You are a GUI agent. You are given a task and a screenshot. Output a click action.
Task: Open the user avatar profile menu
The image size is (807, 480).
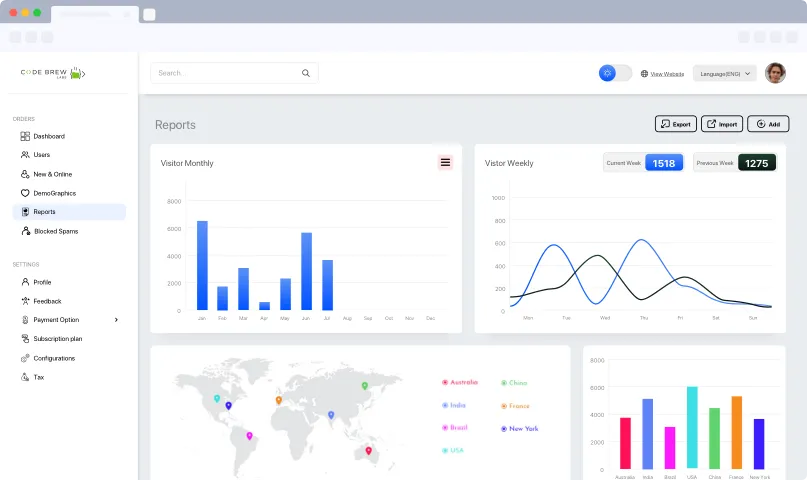click(x=775, y=73)
